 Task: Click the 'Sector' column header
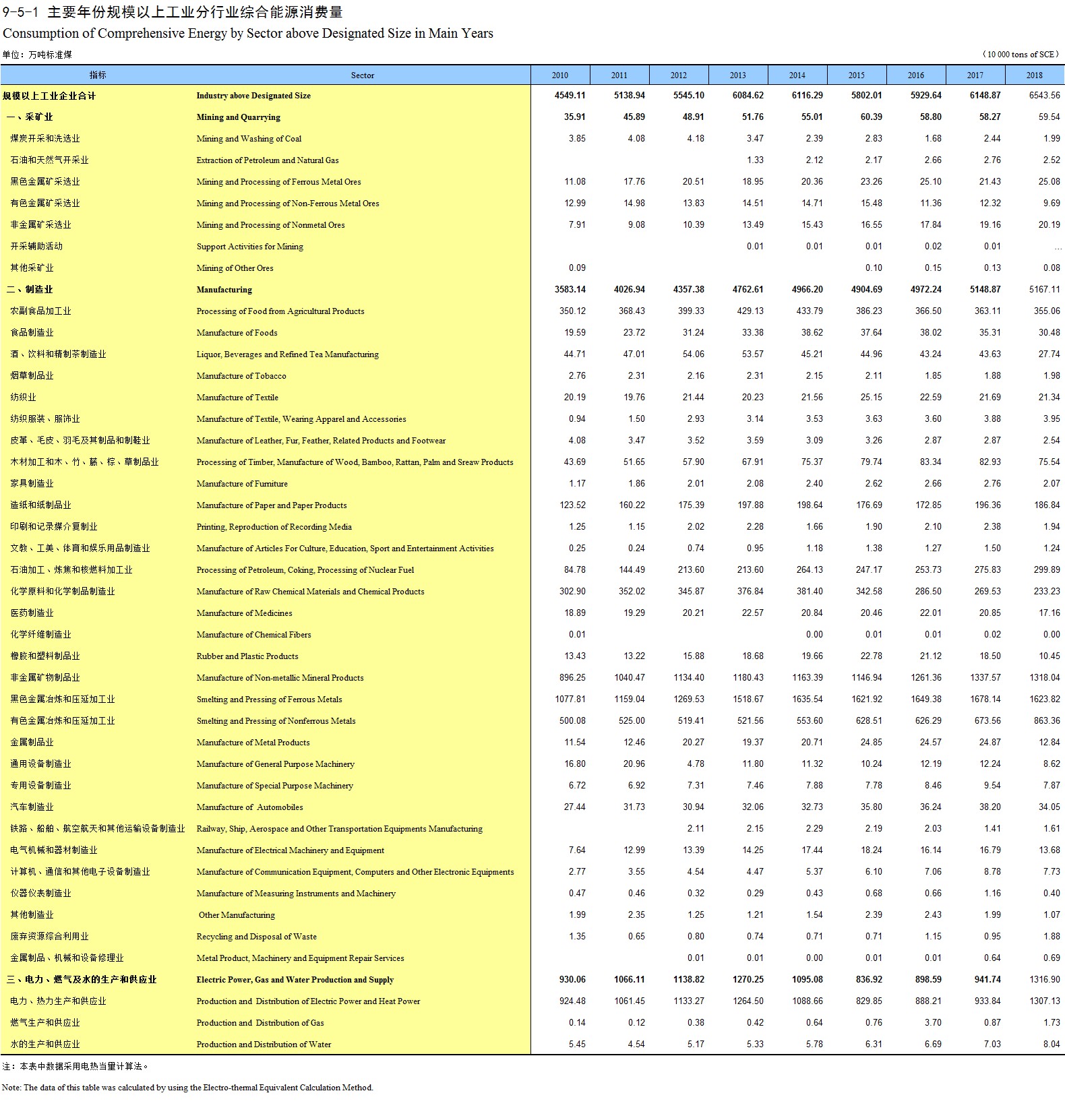[x=363, y=75]
